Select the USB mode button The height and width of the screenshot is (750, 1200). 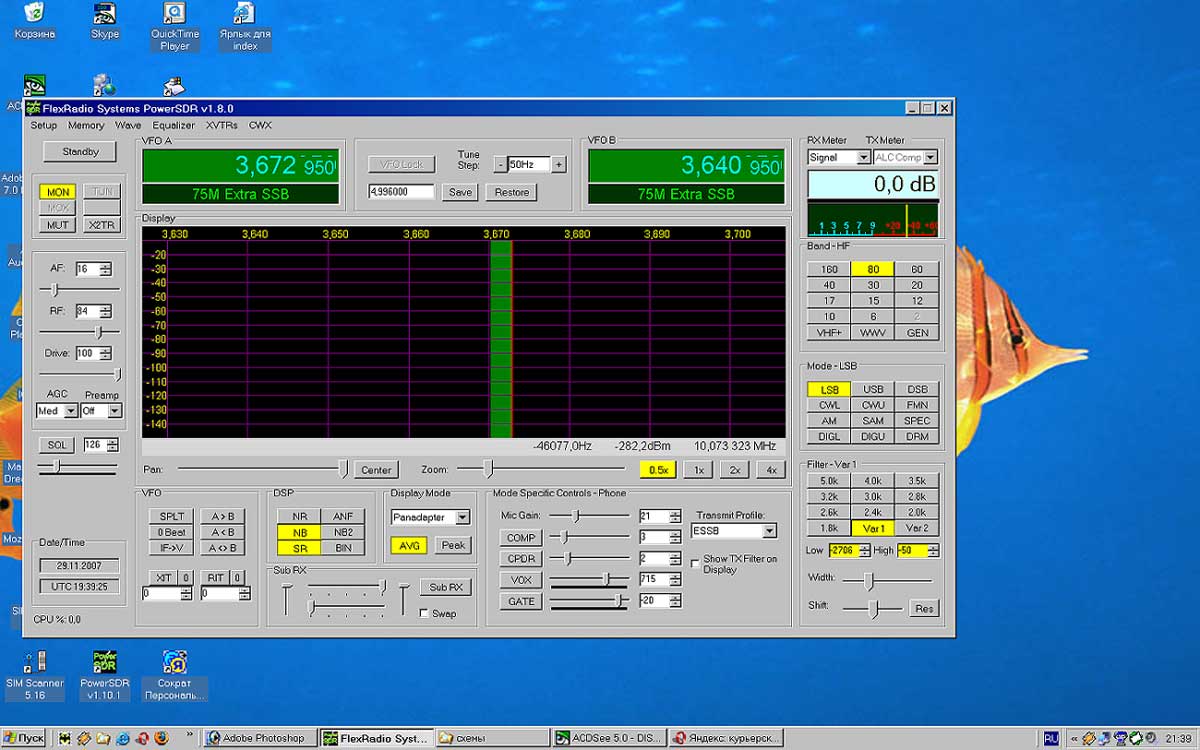click(873, 390)
